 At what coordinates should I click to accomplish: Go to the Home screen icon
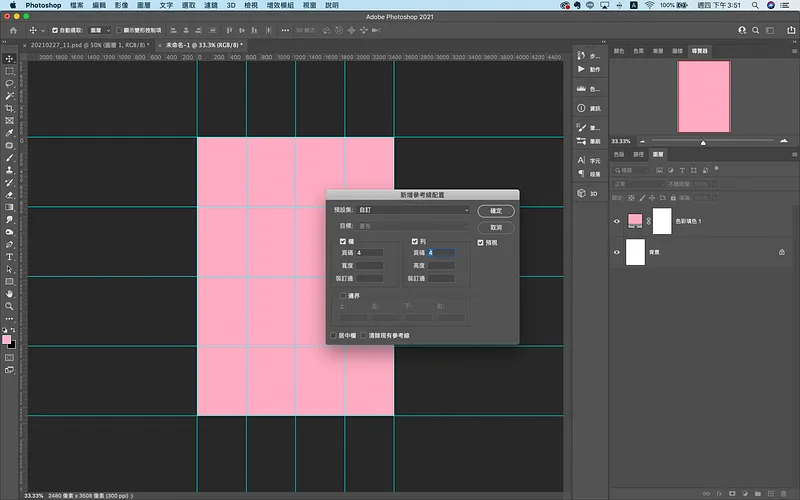pos(13,31)
